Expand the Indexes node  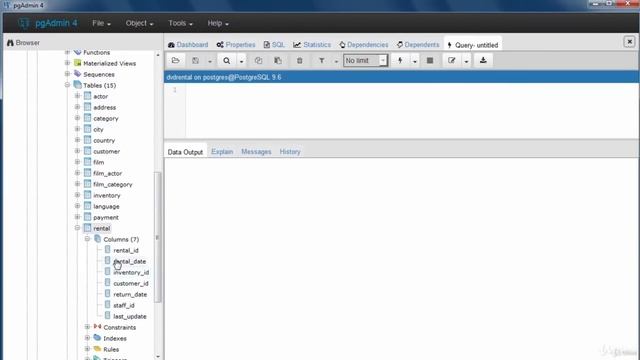(x=87, y=338)
